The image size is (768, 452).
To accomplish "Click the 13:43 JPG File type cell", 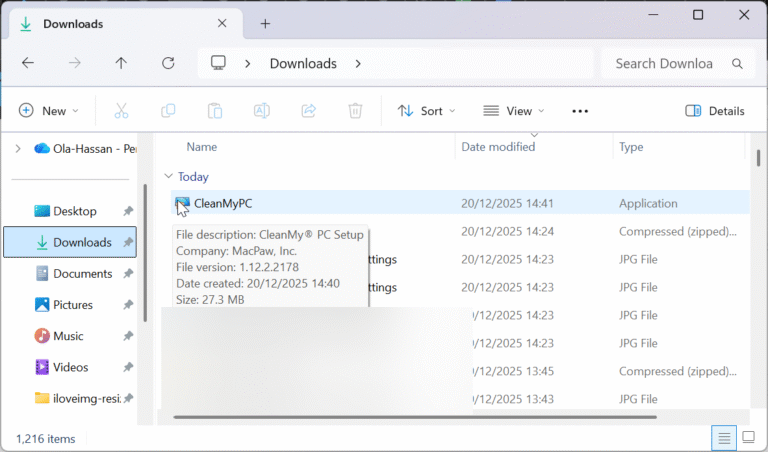I will click(638, 399).
